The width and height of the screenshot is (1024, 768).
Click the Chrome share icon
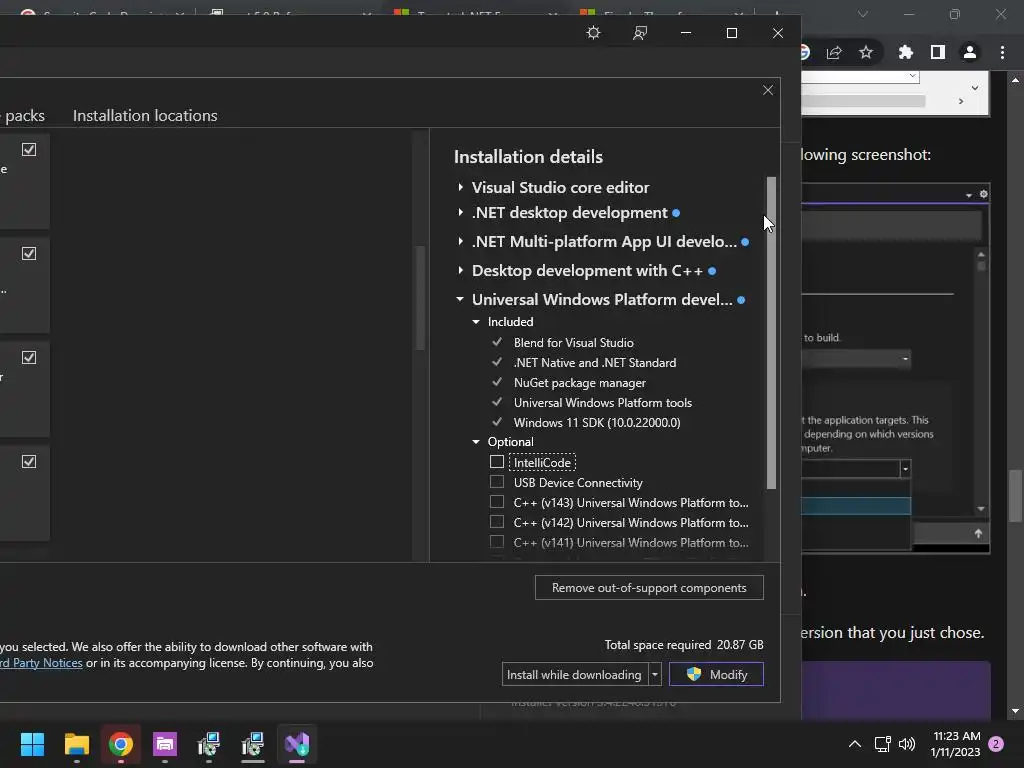[x=834, y=52]
